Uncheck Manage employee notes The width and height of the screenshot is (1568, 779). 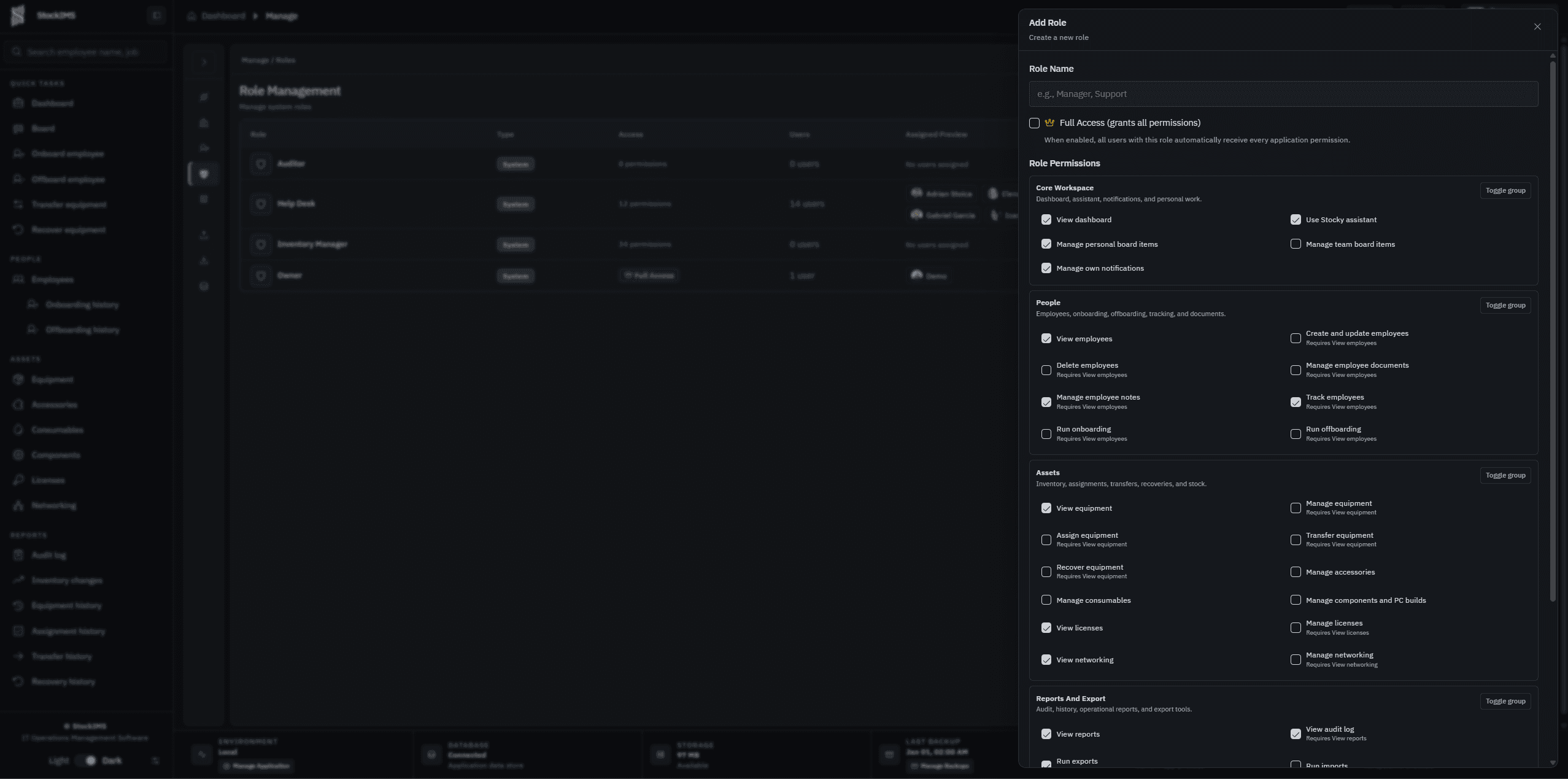pos(1046,402)
